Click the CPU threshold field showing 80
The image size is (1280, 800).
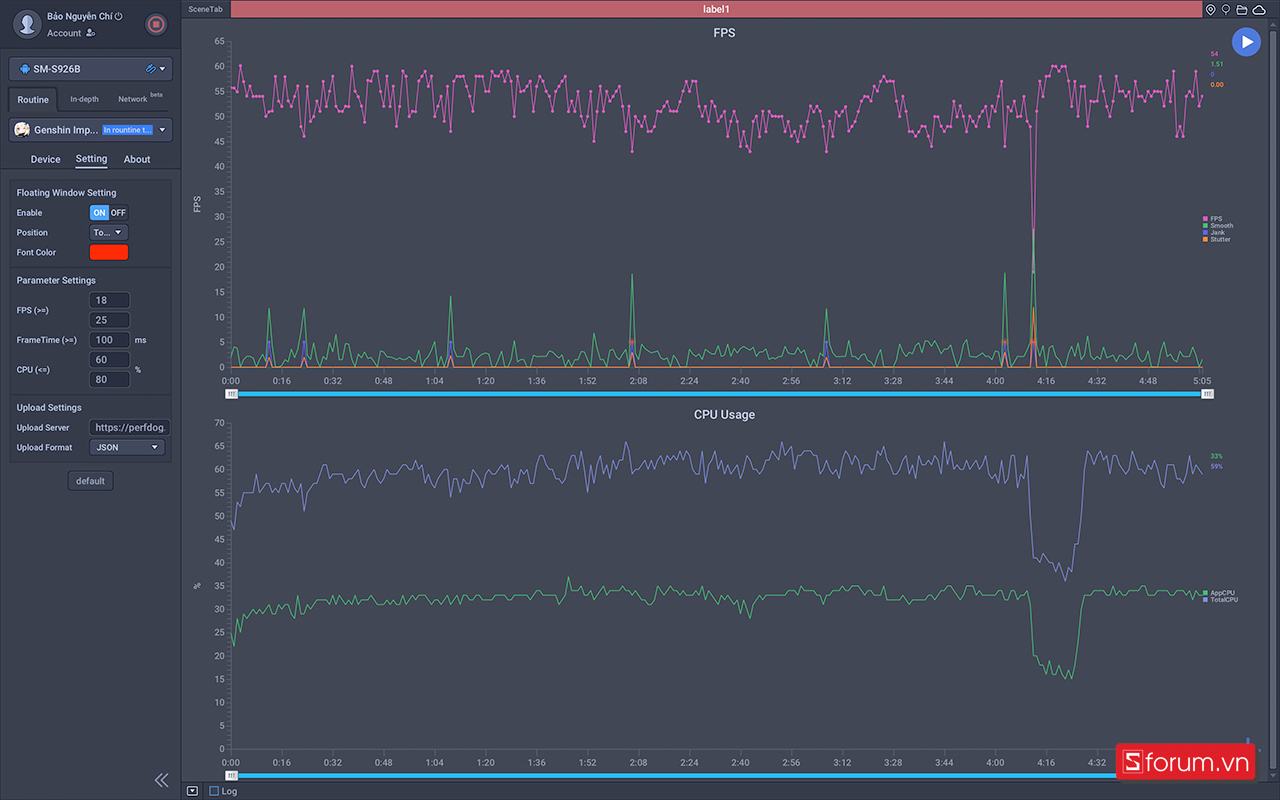109,379
